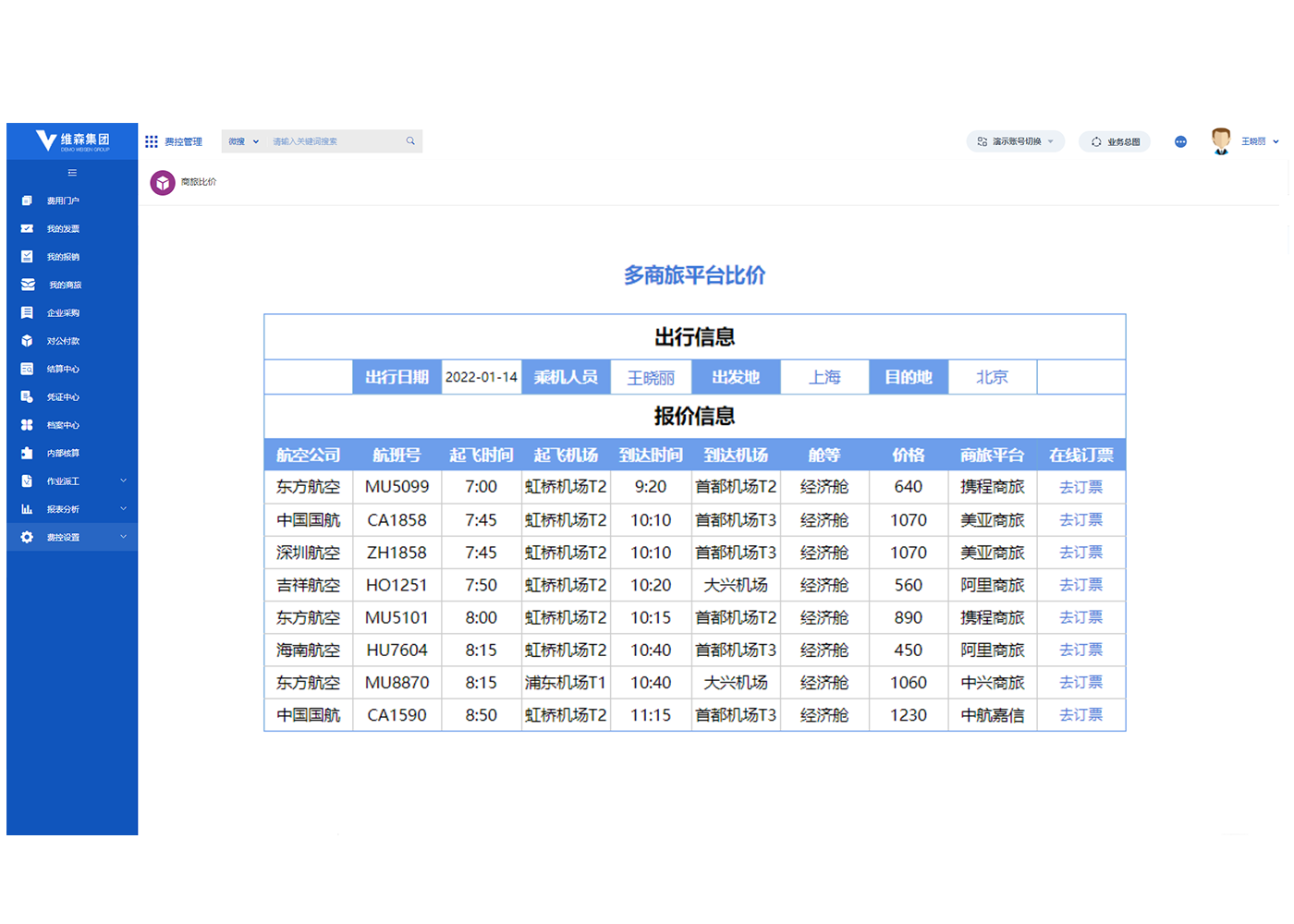Image resolution: width=1294 pixels, height=924 pixels.
Task: Open the 演示账号切换 account dropdown
Action: point(1016,141)
